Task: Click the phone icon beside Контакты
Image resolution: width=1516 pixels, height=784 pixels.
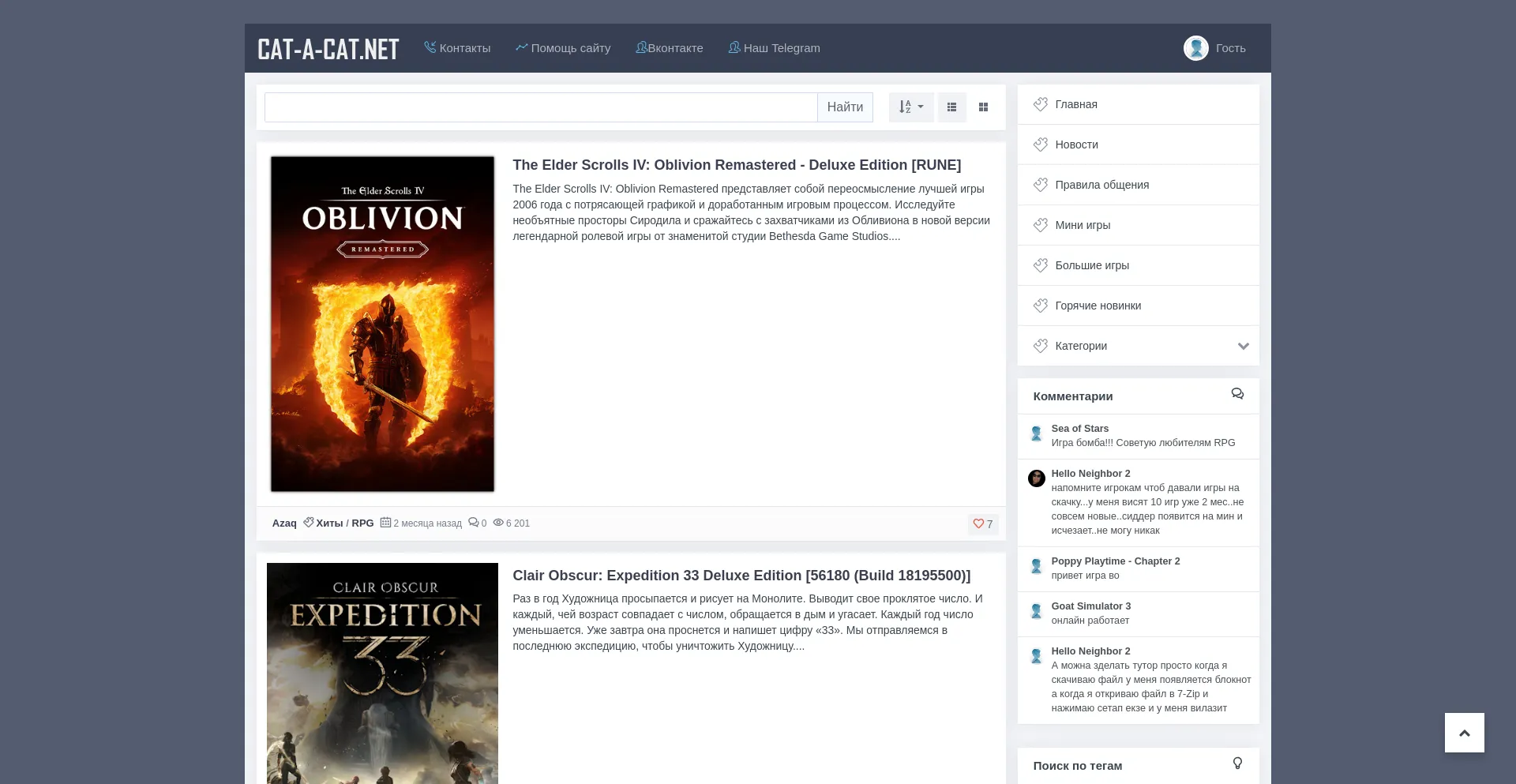Action: tap(430, 47)
